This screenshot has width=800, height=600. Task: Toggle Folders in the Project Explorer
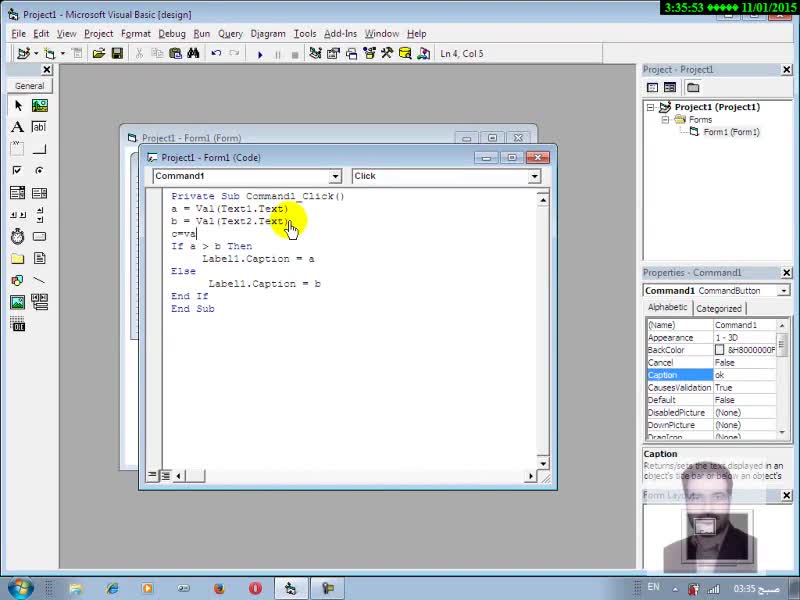[693, 87]
